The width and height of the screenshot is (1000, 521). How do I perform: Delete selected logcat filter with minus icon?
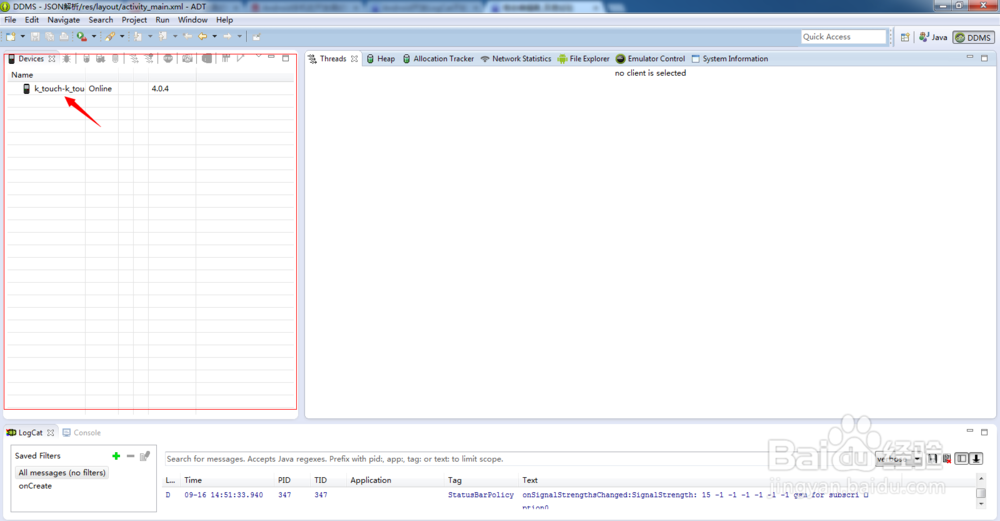130,456
